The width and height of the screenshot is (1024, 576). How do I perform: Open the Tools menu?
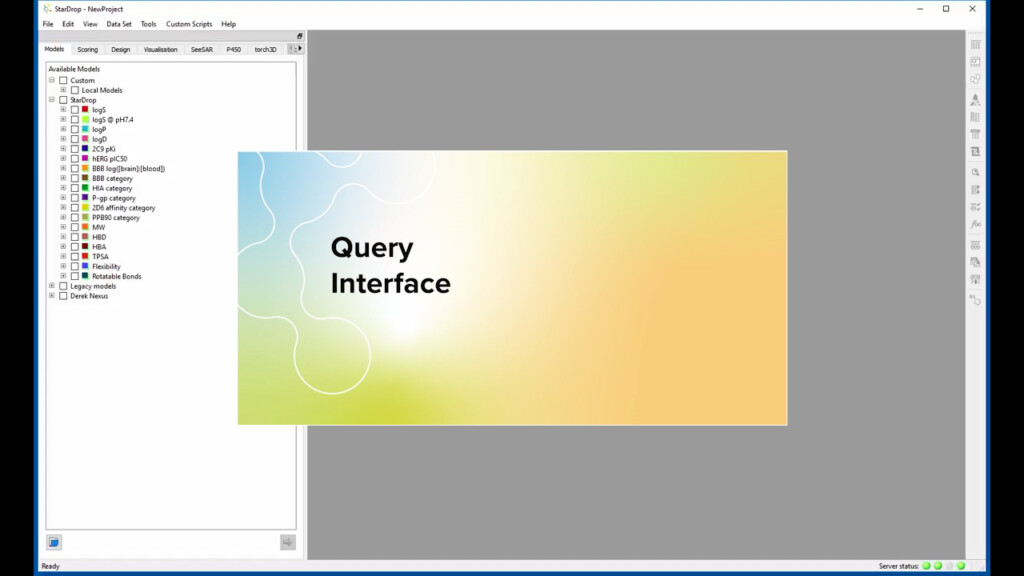(x=148, y=23)
